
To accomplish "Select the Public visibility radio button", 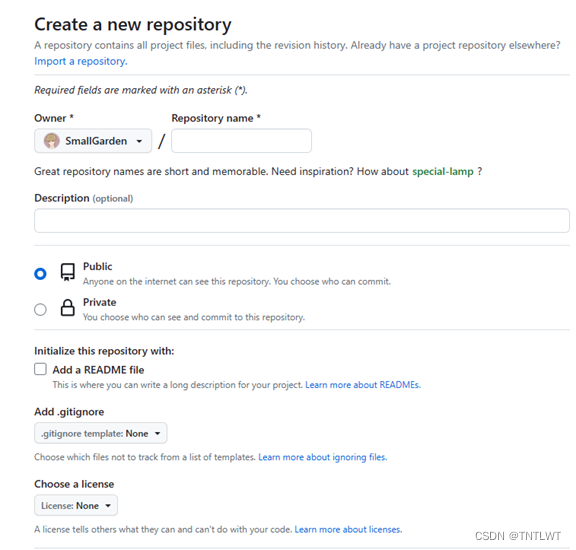I will coord(40,274).
